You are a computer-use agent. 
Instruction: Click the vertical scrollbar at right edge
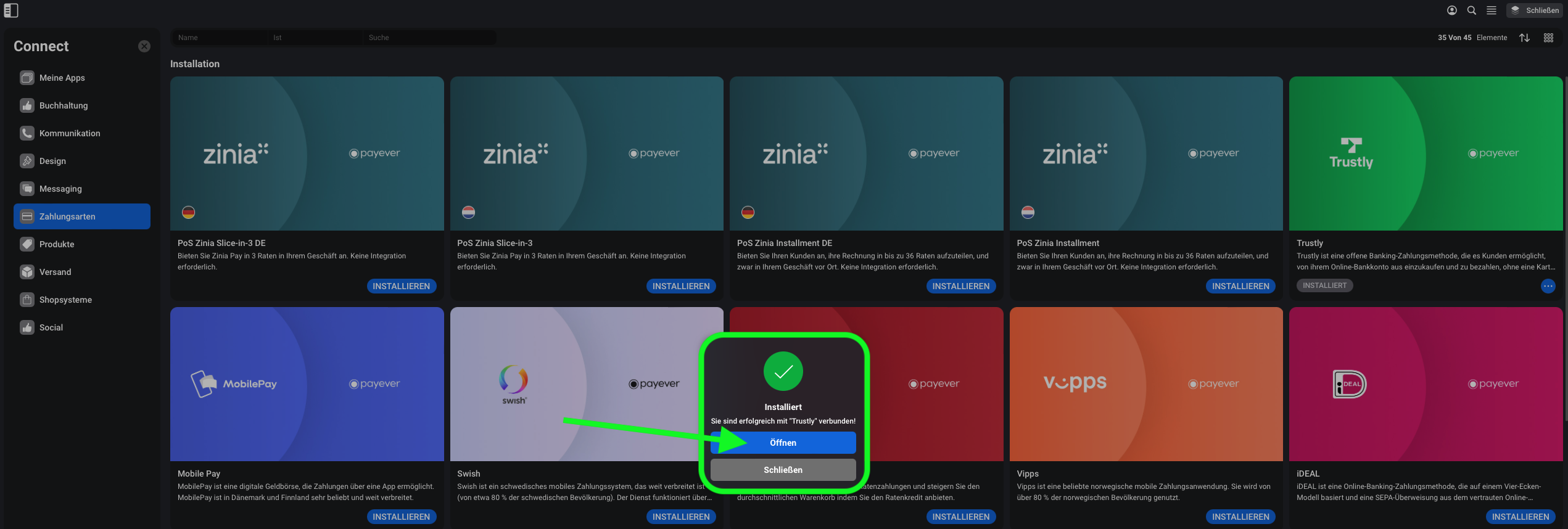tap(1566, 250)
